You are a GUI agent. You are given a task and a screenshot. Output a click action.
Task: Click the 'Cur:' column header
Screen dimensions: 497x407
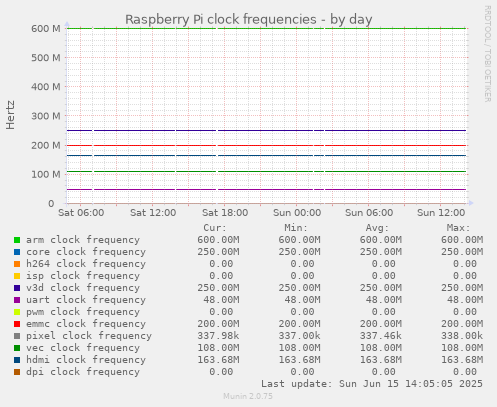coord(215,228)
